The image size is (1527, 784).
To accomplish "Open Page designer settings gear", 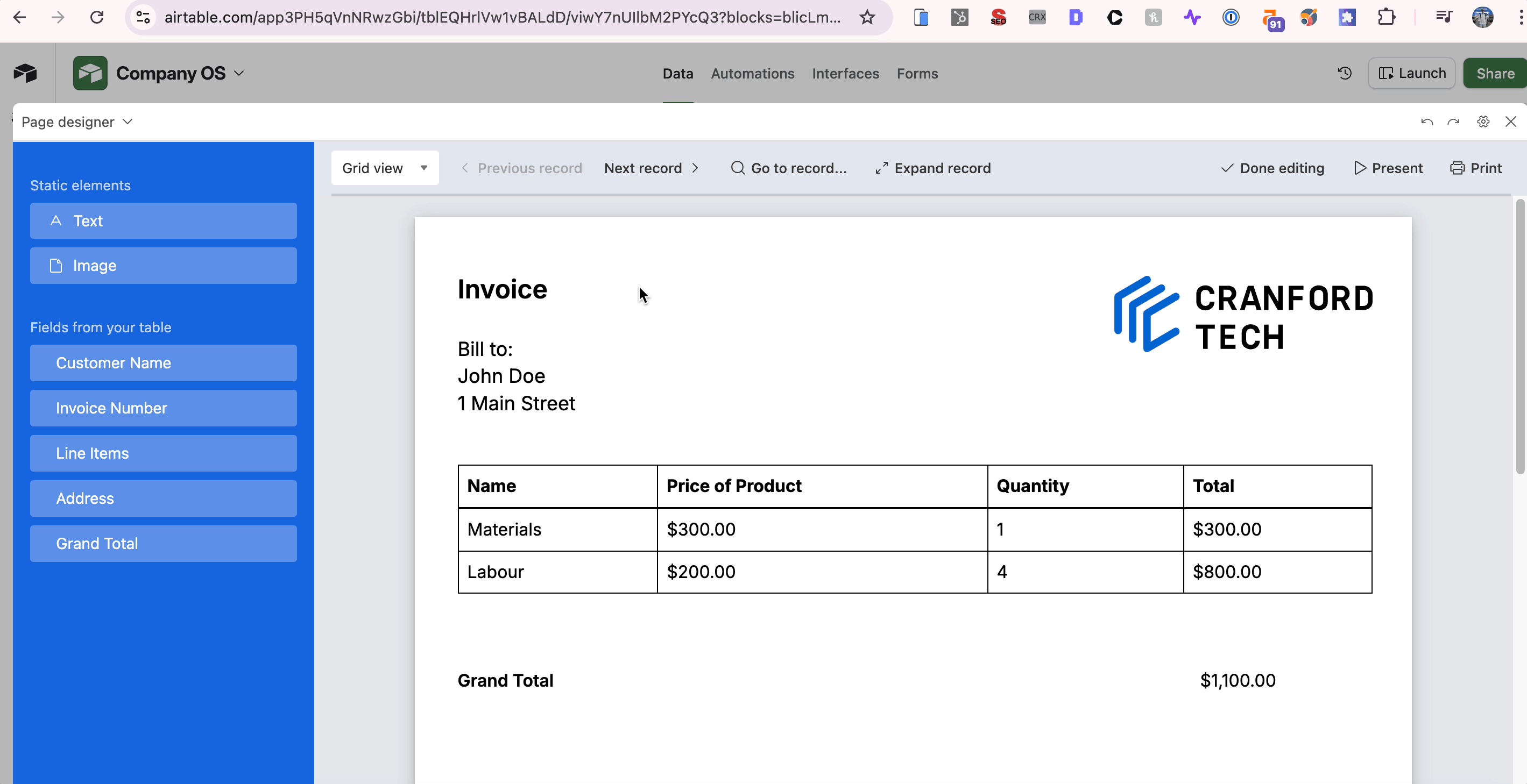I will (x=1482, y=122).
